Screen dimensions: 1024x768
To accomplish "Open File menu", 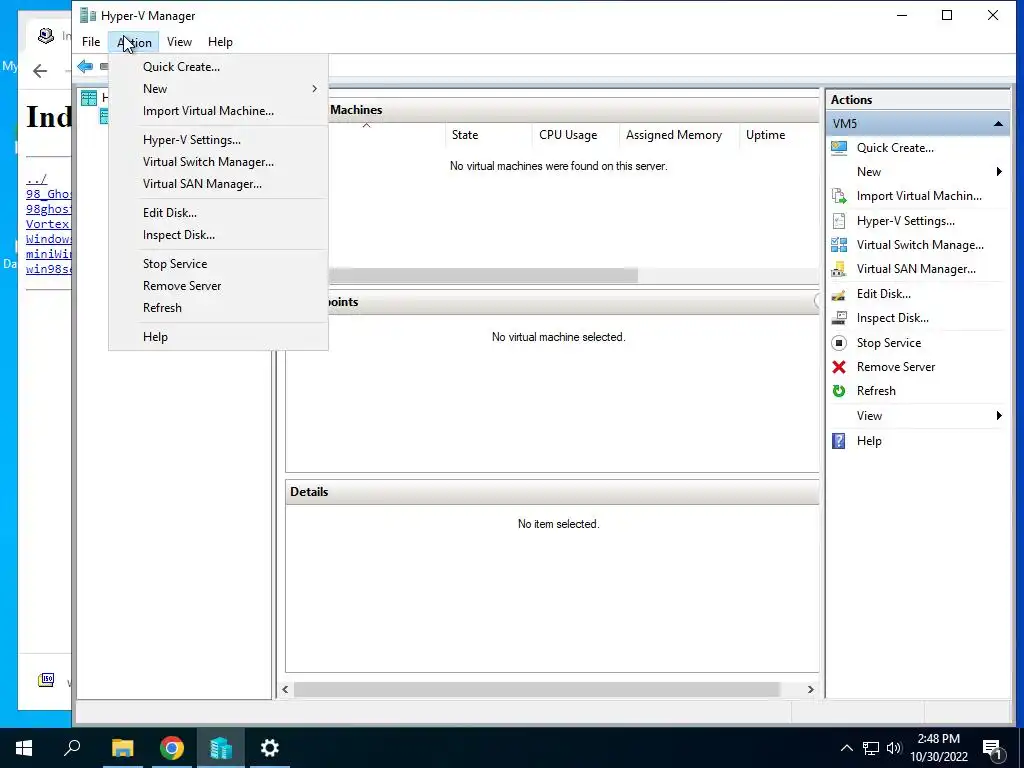I will [x=91, y=42].
